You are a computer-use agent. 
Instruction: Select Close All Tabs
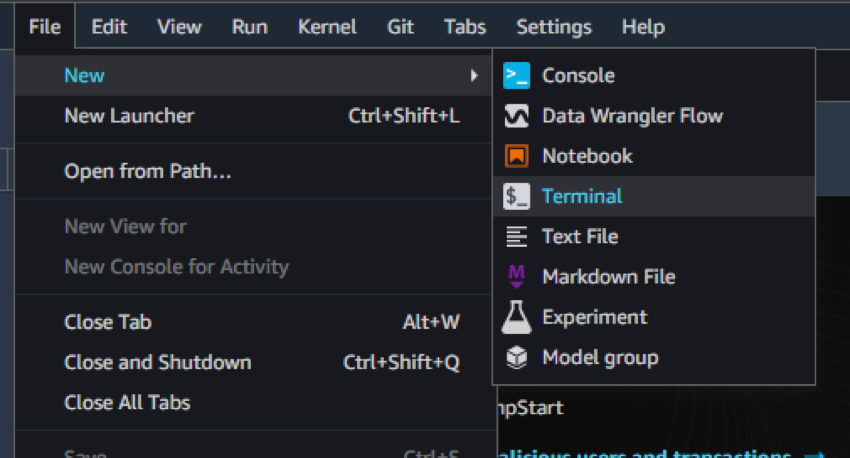click(x=127, y=402)
